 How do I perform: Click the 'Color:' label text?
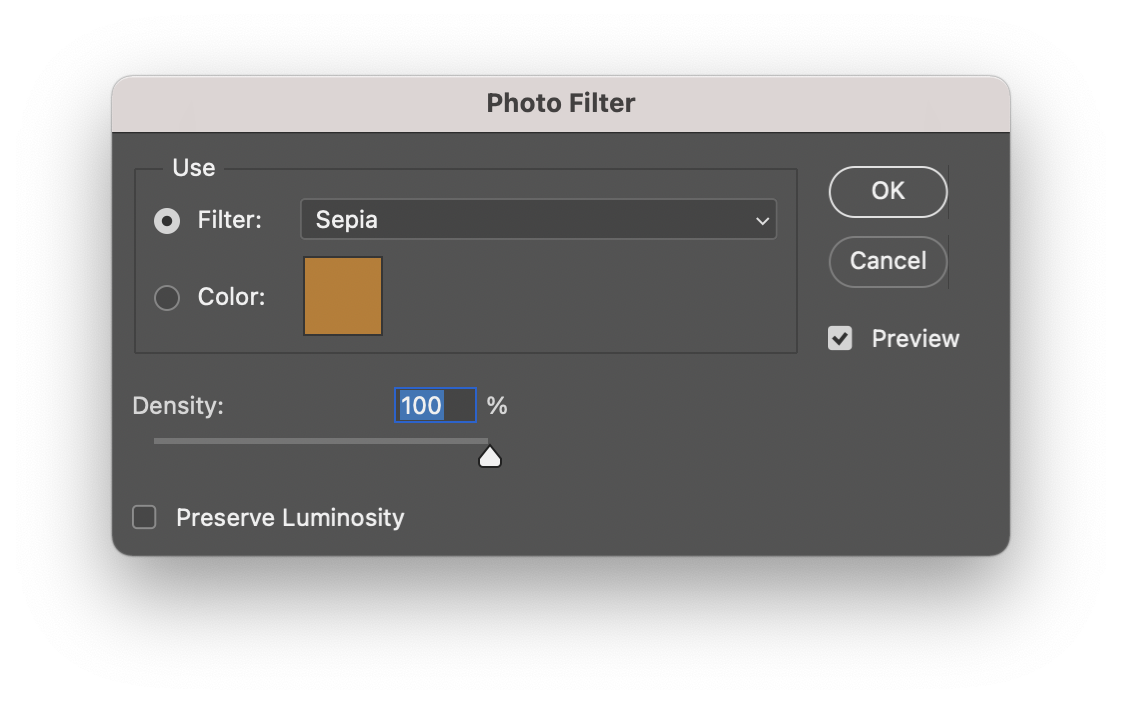coord(231,297)
